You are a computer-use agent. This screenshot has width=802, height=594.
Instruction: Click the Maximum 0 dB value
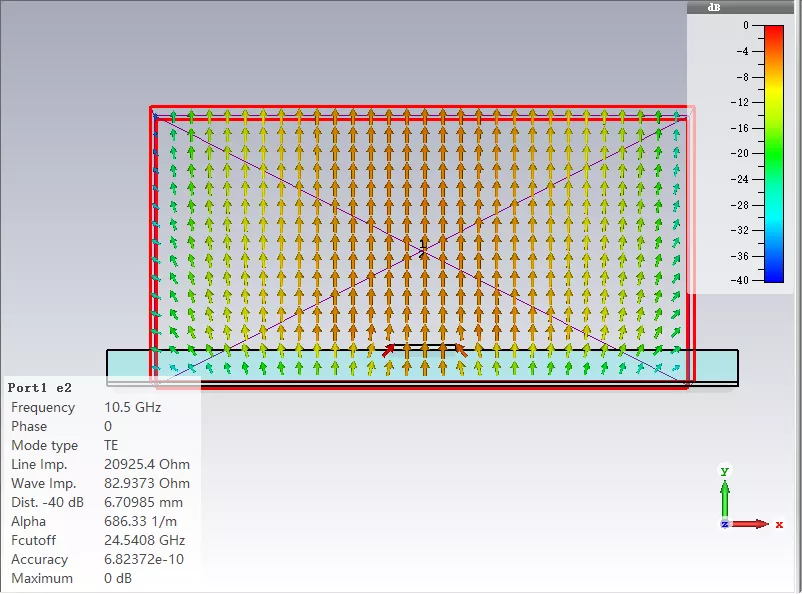click(x=118, y=578)
